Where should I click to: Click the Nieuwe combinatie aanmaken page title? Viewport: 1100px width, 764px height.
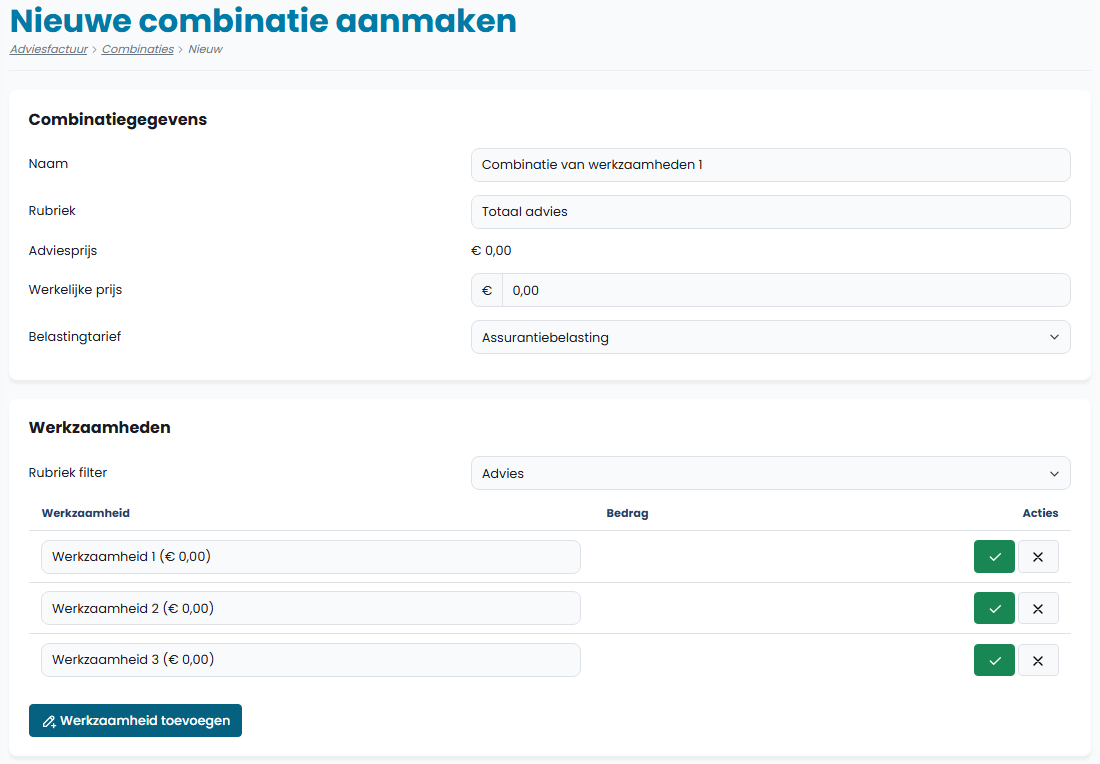click(x=263, y=20)
